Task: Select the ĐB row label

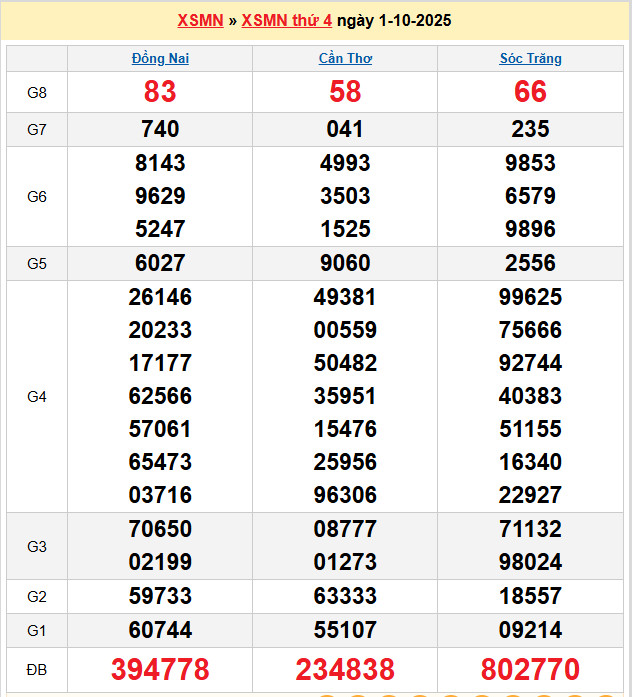Action: pos(37,668)
